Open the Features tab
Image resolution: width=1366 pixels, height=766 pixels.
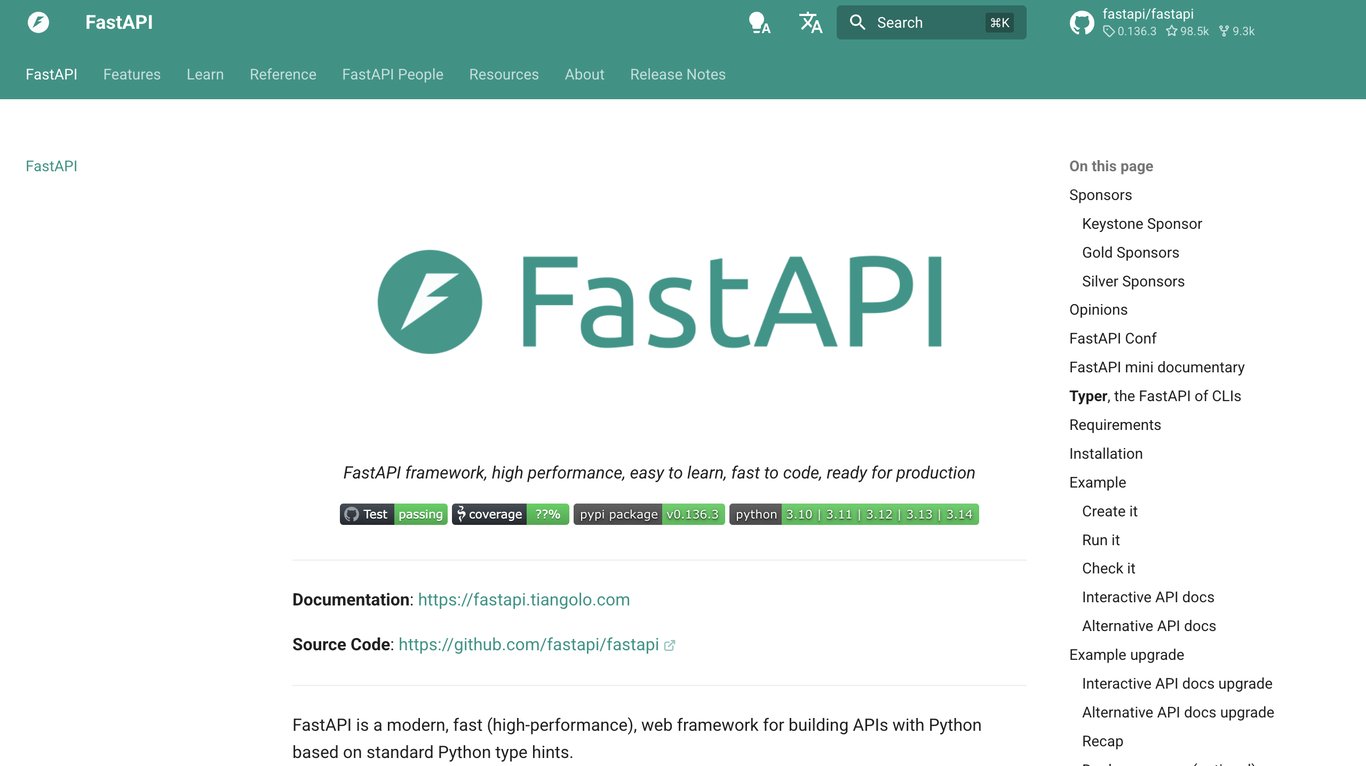click(132, 74)
